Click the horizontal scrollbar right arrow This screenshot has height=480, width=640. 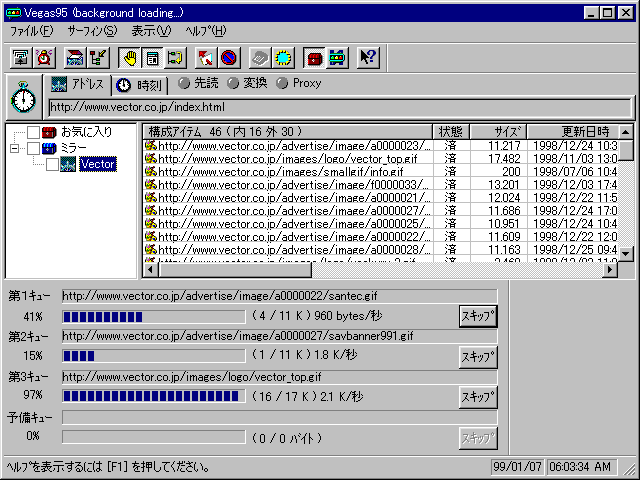click(610, 269)
